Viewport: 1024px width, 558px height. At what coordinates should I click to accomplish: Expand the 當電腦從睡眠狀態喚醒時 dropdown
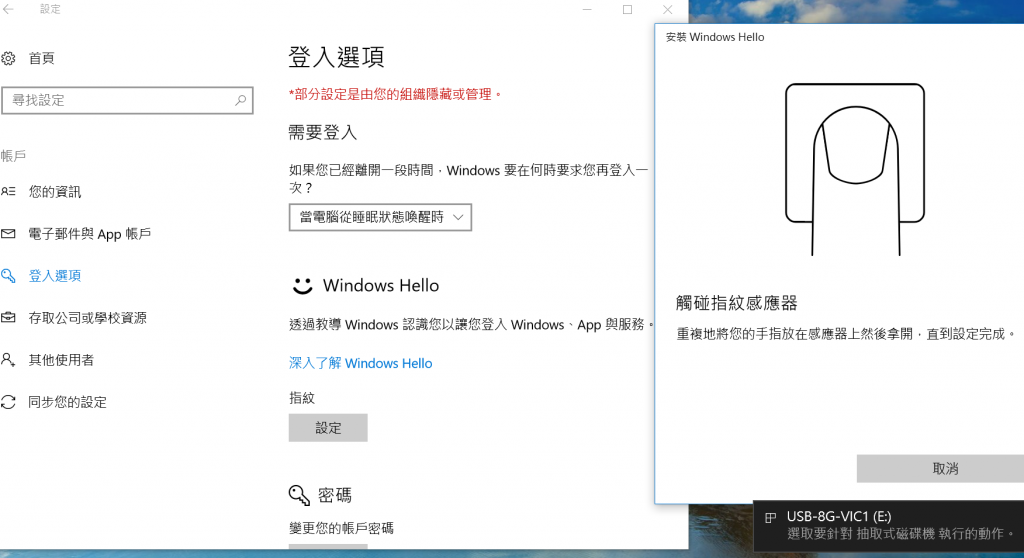(380, 217)
